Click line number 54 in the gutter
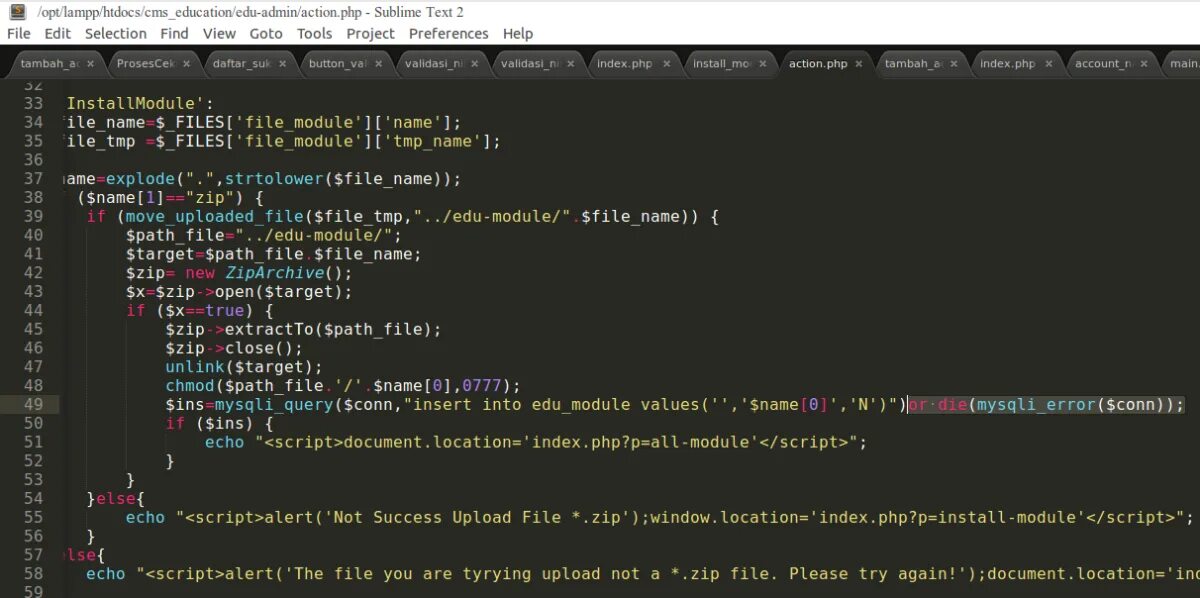The width and height of the screenshot is (1200, 598). 33,498
